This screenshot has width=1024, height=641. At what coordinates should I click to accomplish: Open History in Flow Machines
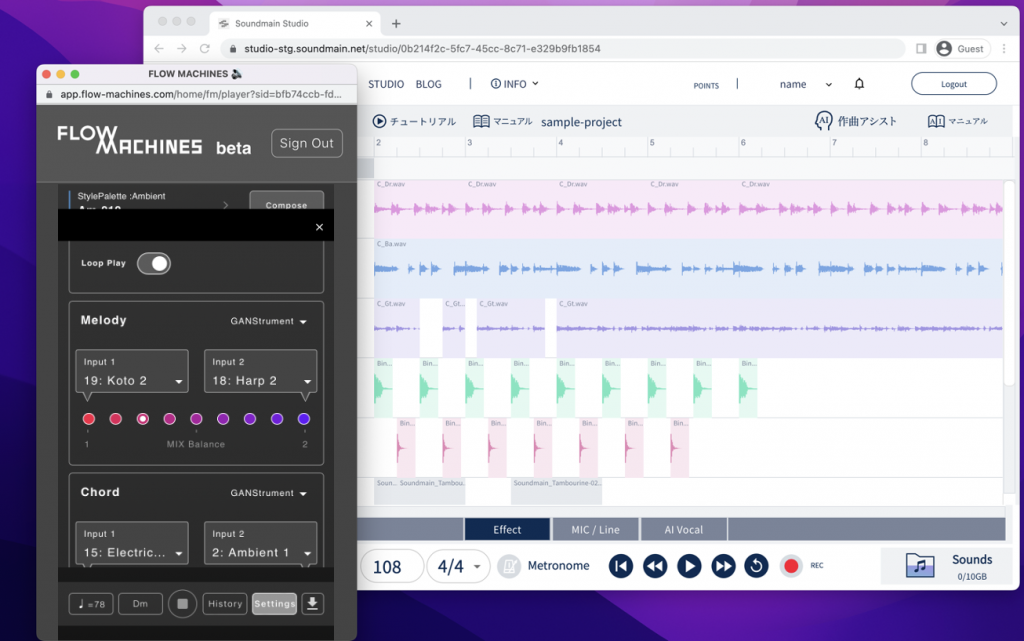225,604
